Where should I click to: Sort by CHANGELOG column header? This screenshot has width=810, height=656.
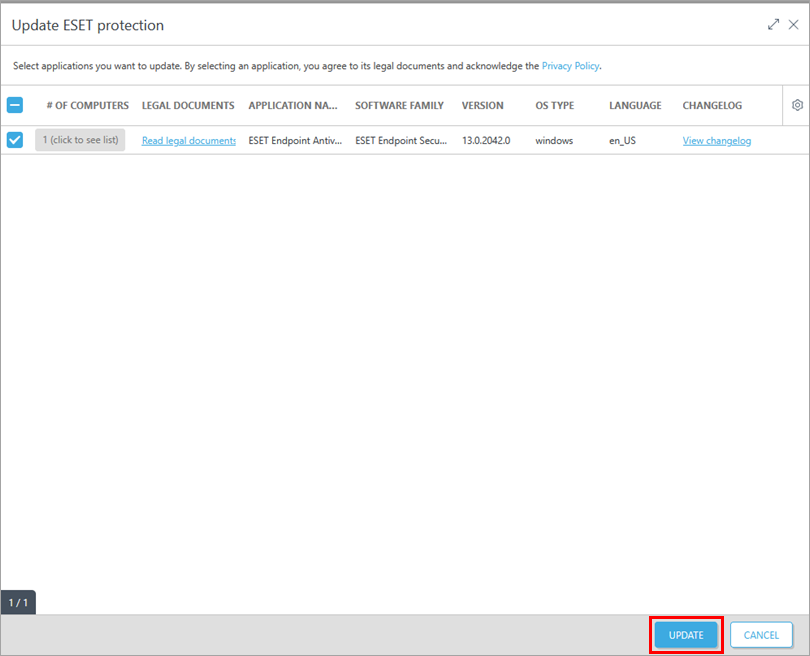pyautogui.click(x=712, y=105)
